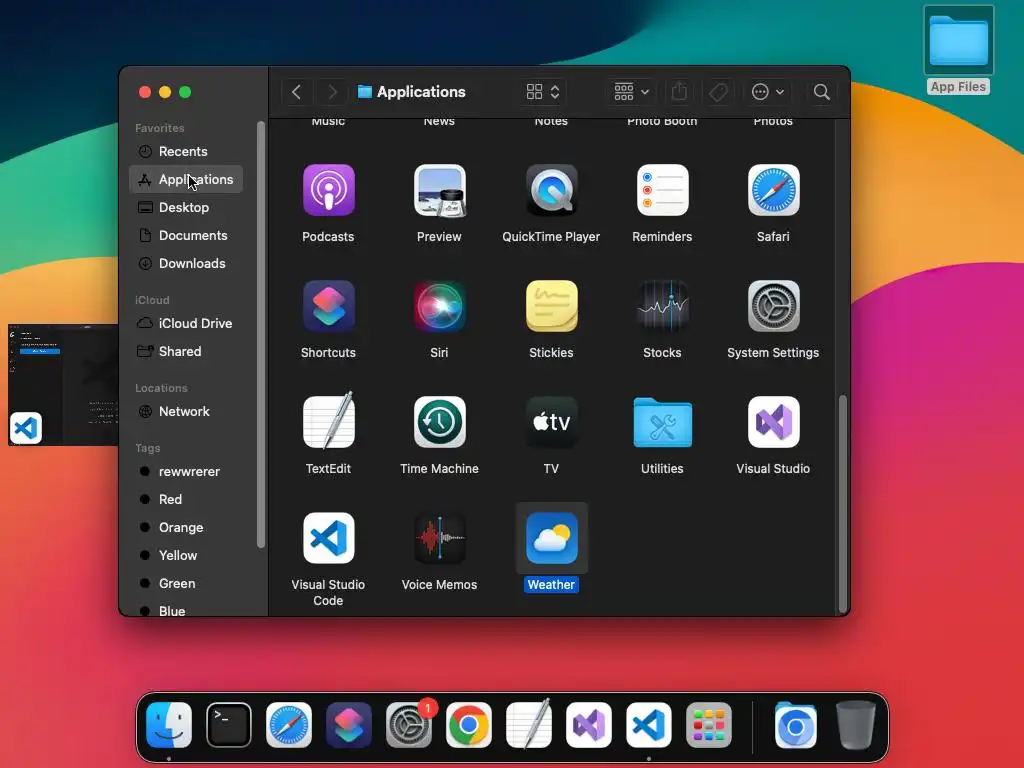
Task: Select Visual Studio Code in Finder
Action: [x=328, y=538]
